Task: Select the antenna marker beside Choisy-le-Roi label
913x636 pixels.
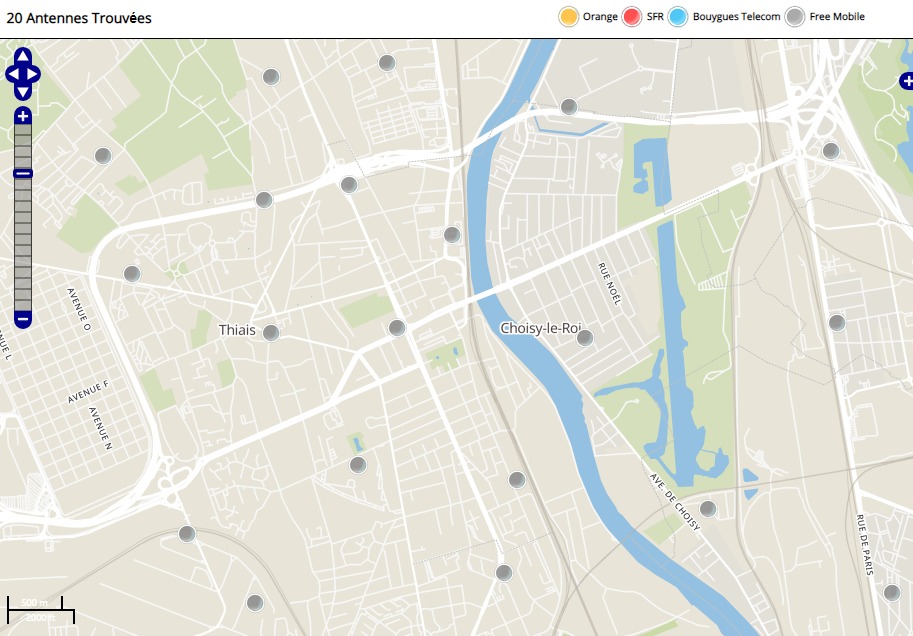Action: [x=585, y=338]
